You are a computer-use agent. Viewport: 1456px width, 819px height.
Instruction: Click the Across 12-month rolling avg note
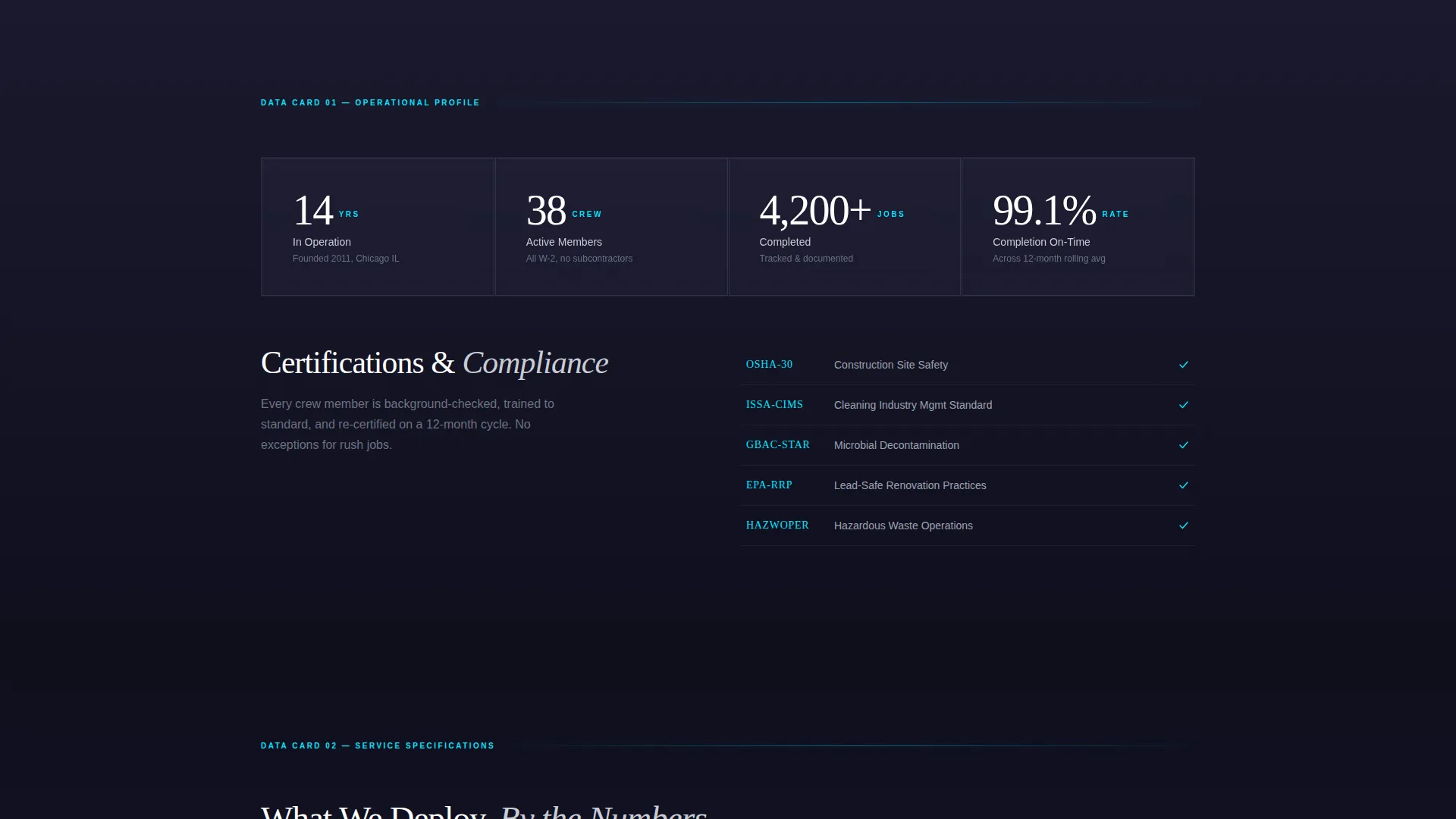(1049, 259)
